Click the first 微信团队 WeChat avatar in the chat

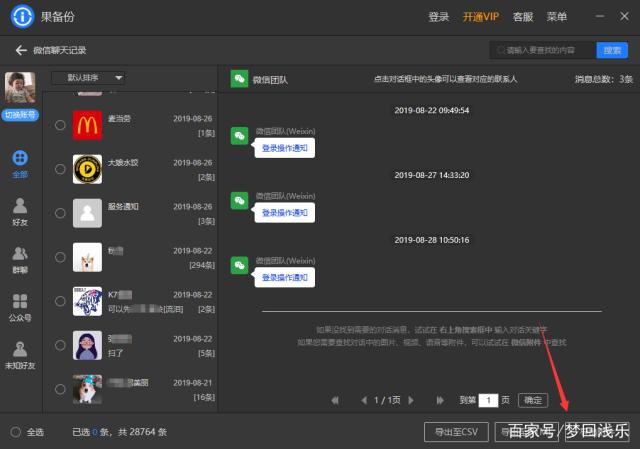tap(240, 135)
